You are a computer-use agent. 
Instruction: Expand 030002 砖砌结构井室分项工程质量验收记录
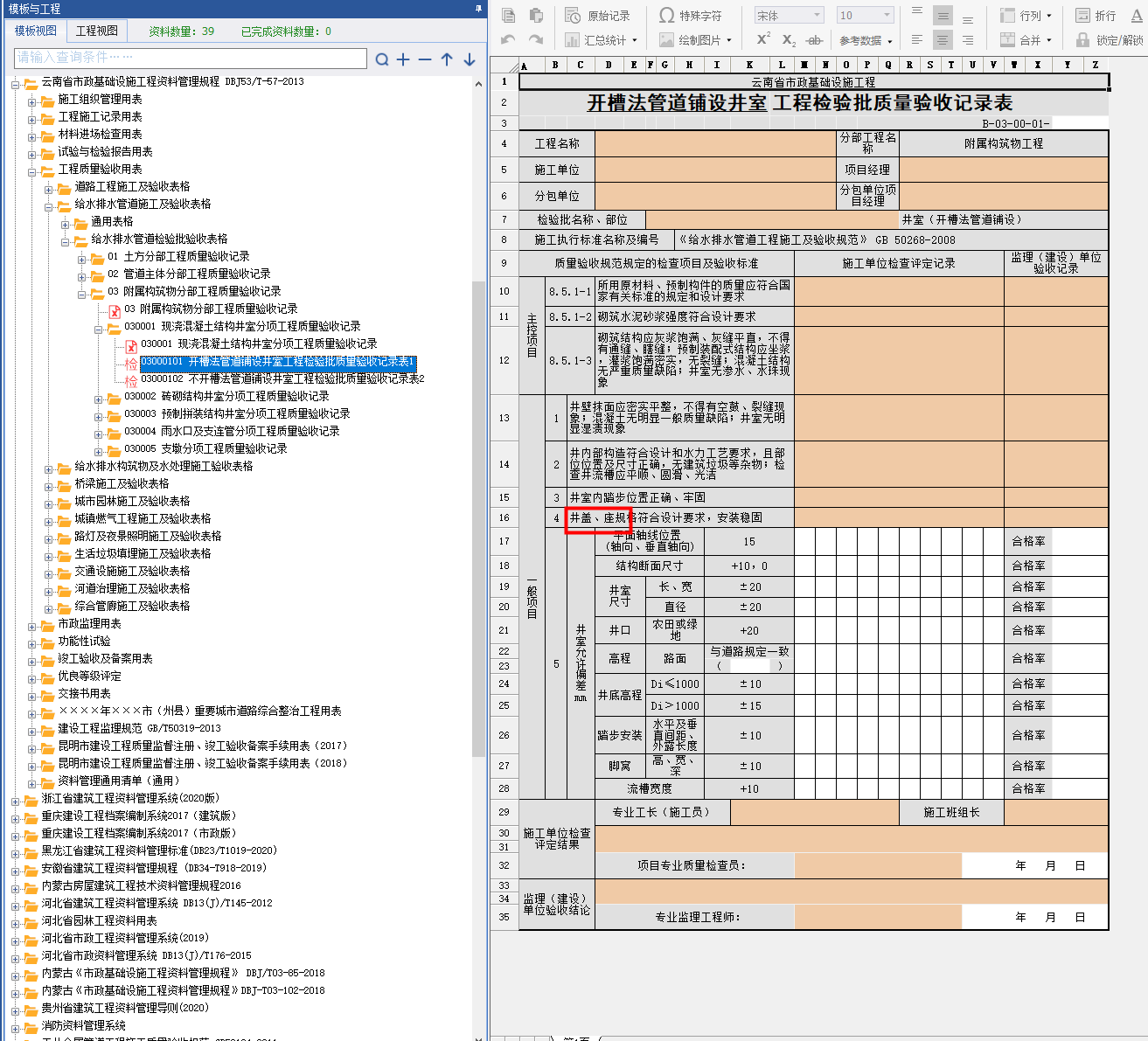click(98, 399)
